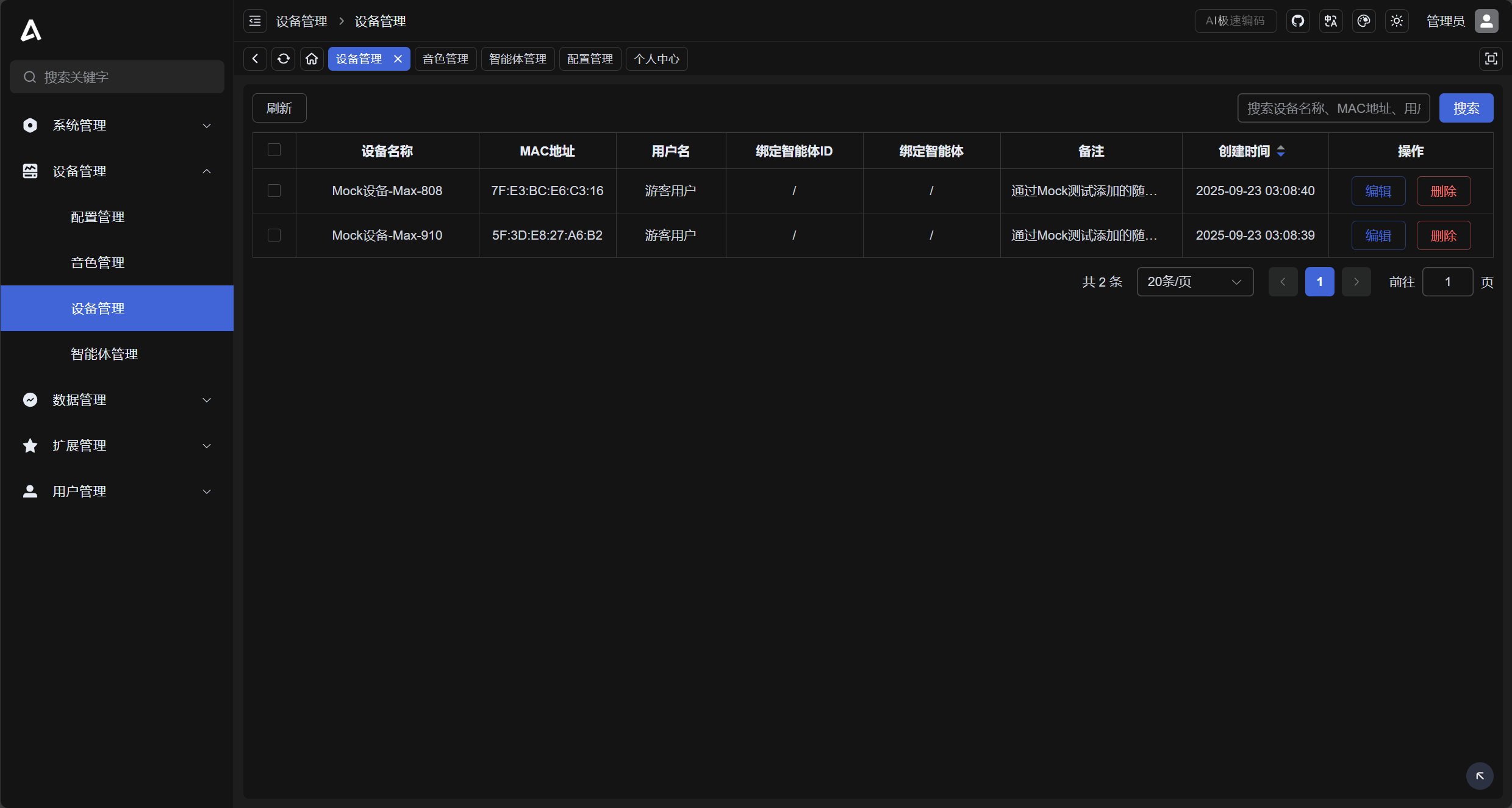1512x808 pixels.
Task: Check the Mock设备-Max-808 row checkbox
Action: point(274,191)
